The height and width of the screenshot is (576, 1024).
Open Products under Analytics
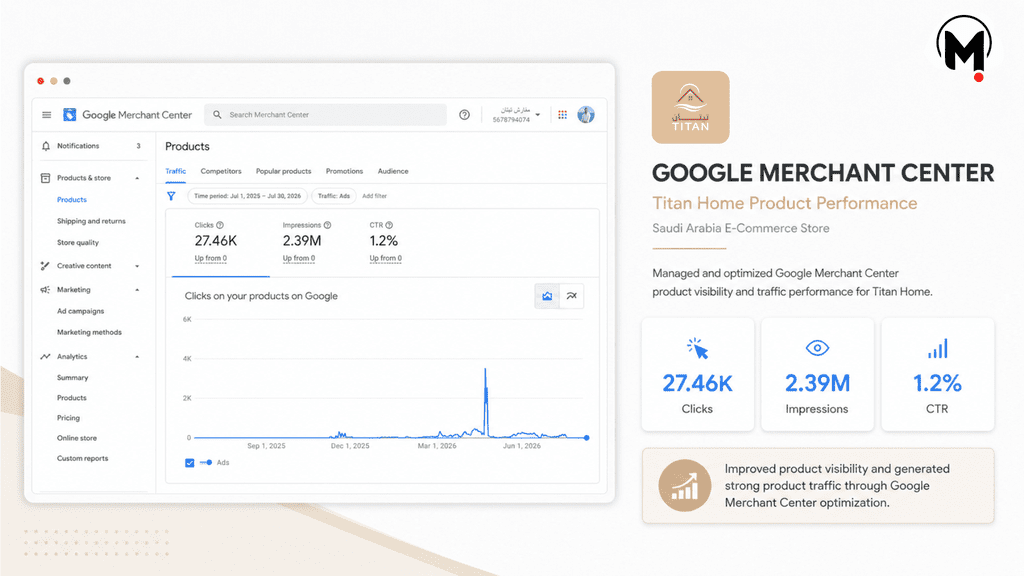72,398
